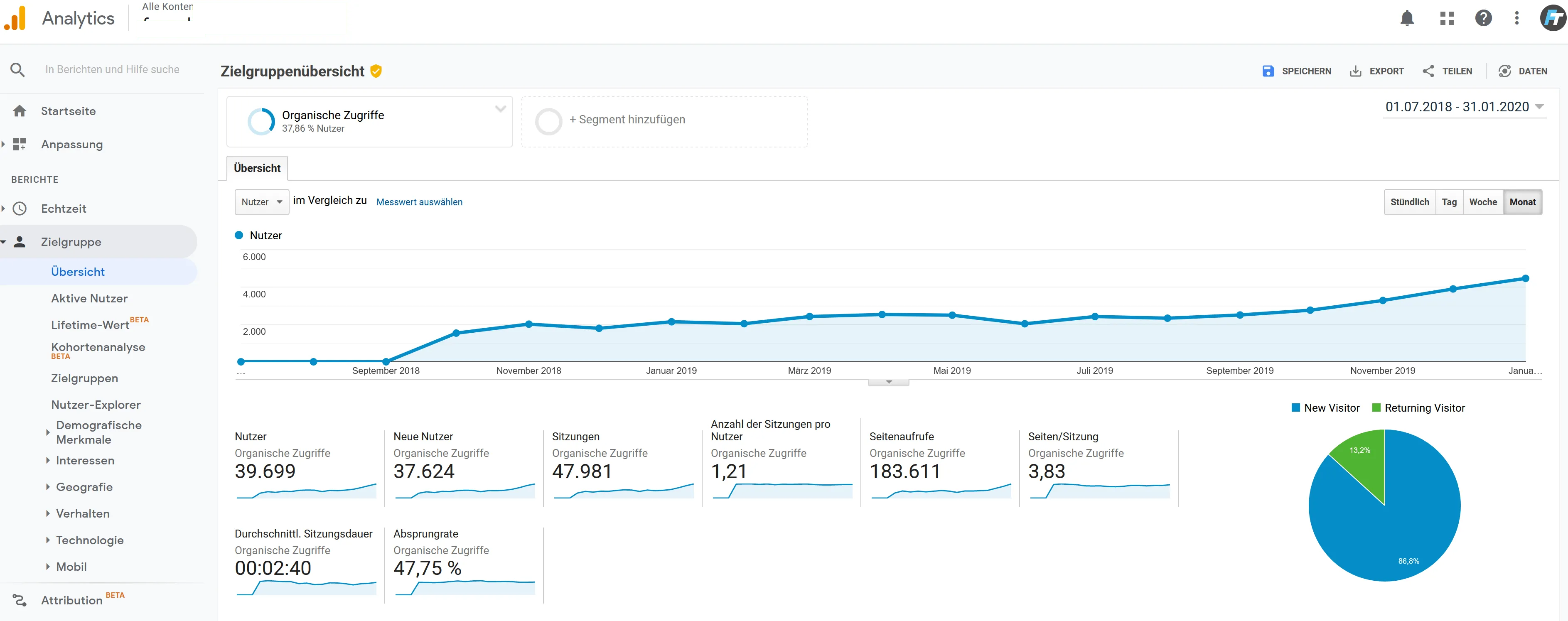Screen dimensions: 1568x621
Task: Click Messwert auswählen link
Action: 419,202
